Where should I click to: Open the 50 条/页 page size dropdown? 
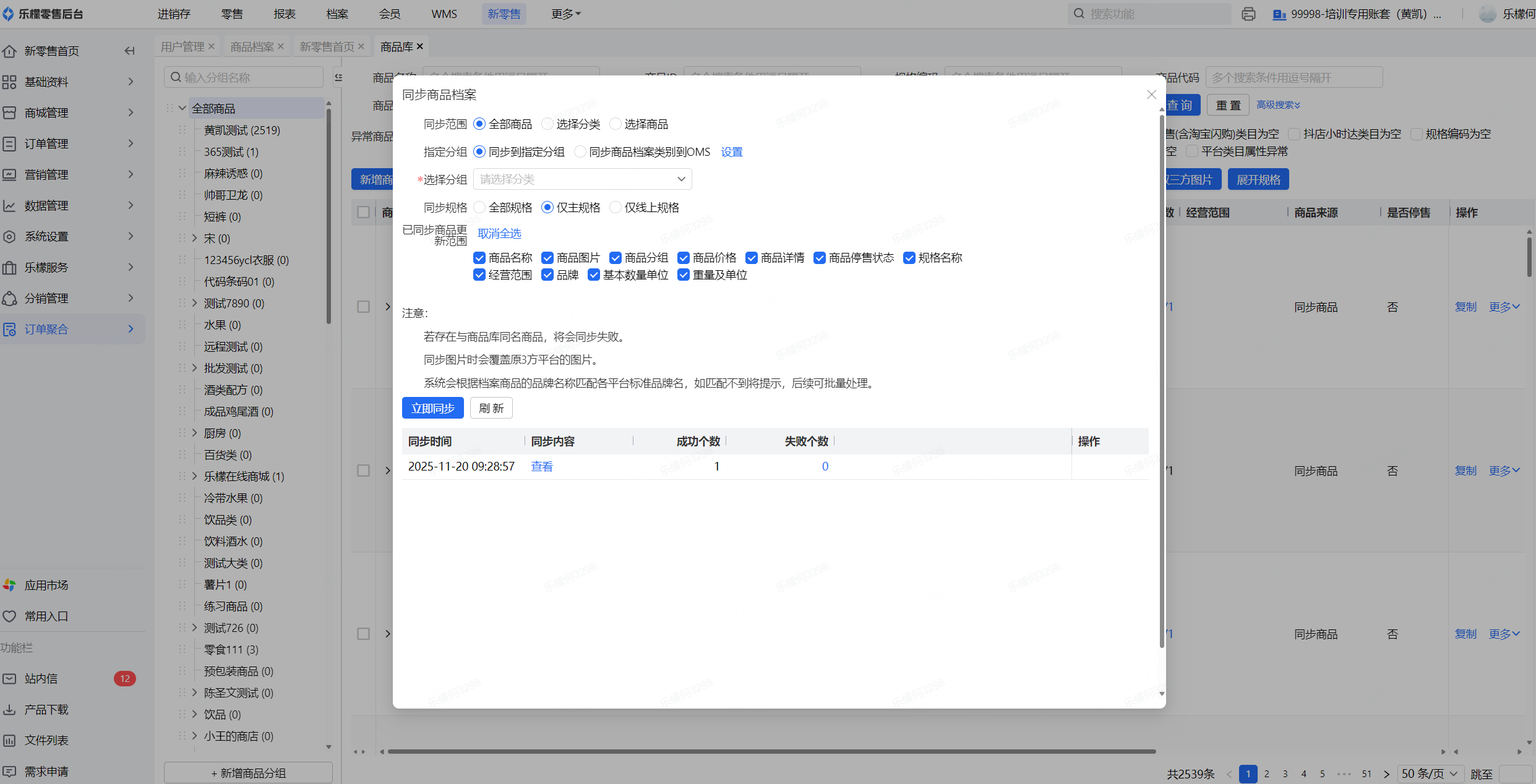(1430, 774)
